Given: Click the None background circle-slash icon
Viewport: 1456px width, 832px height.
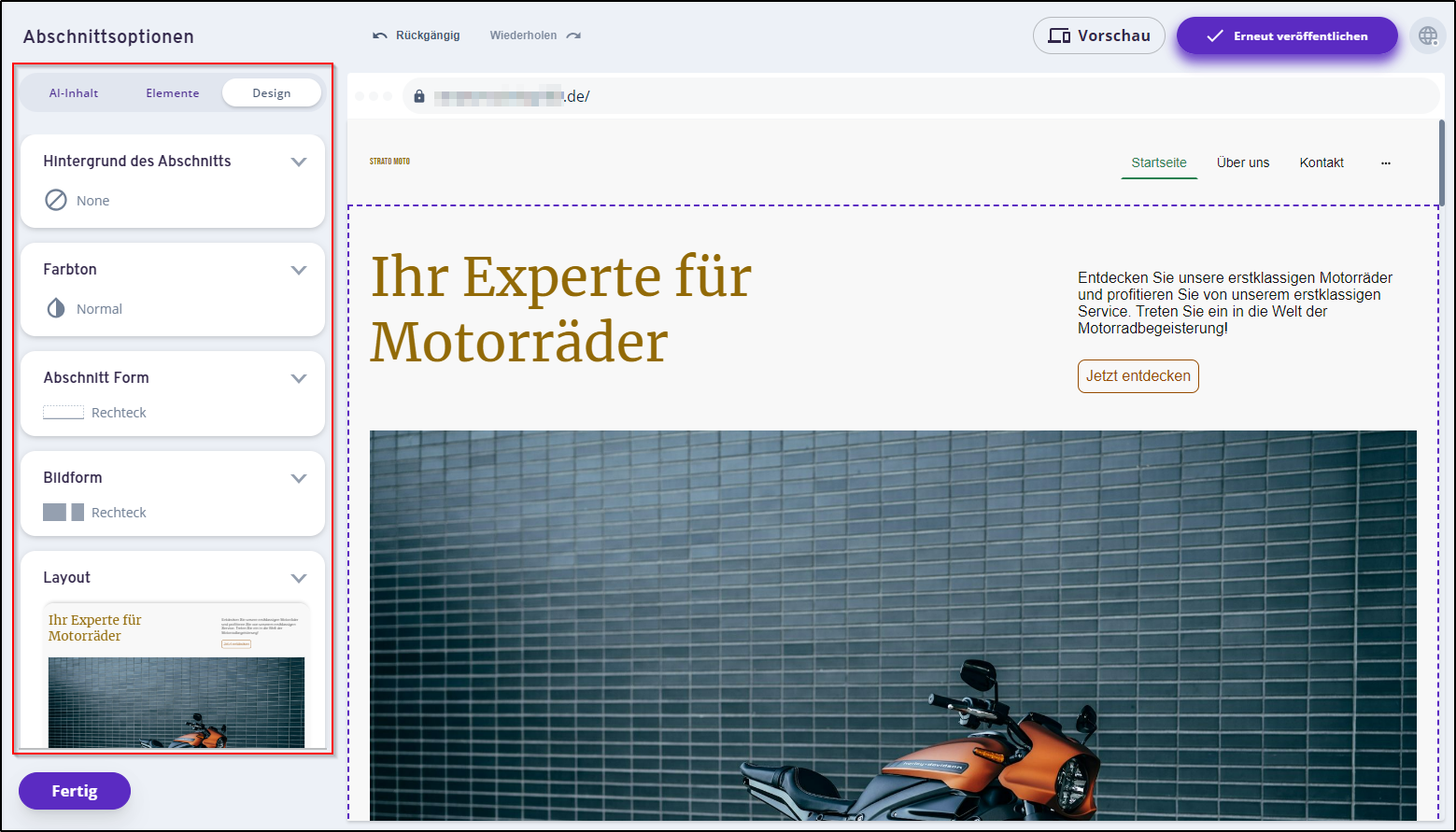Looking at the screenshot, I should (x=56, y=200).
